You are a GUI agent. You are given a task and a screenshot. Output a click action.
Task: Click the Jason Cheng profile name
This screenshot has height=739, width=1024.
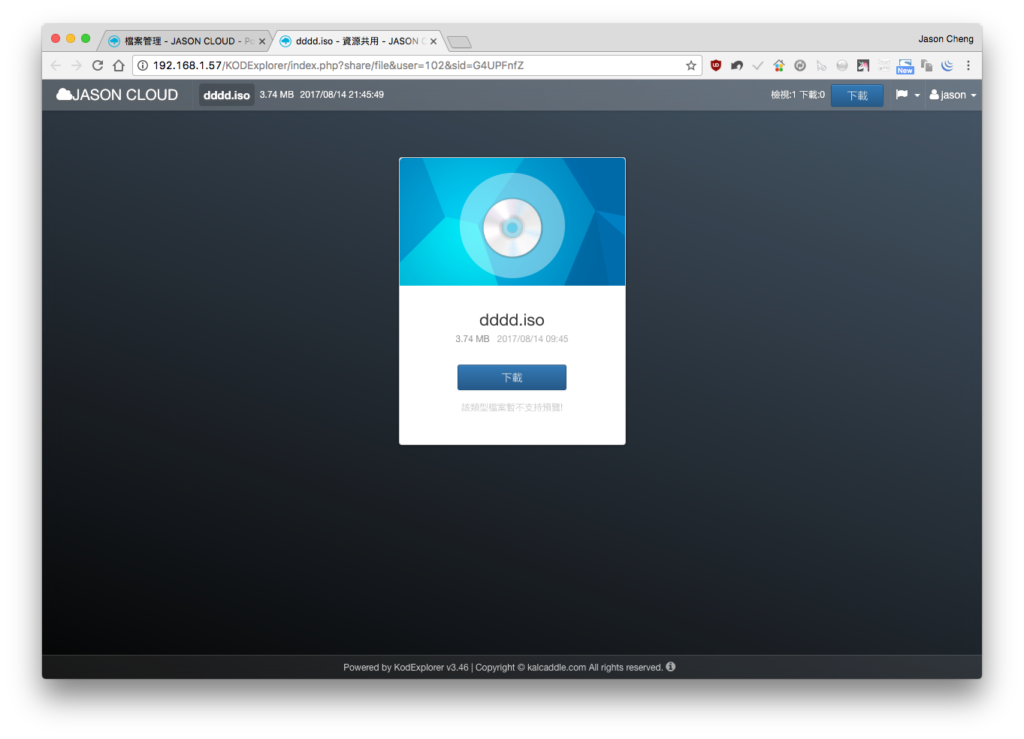pyautogui.click(x=946, y=39)
